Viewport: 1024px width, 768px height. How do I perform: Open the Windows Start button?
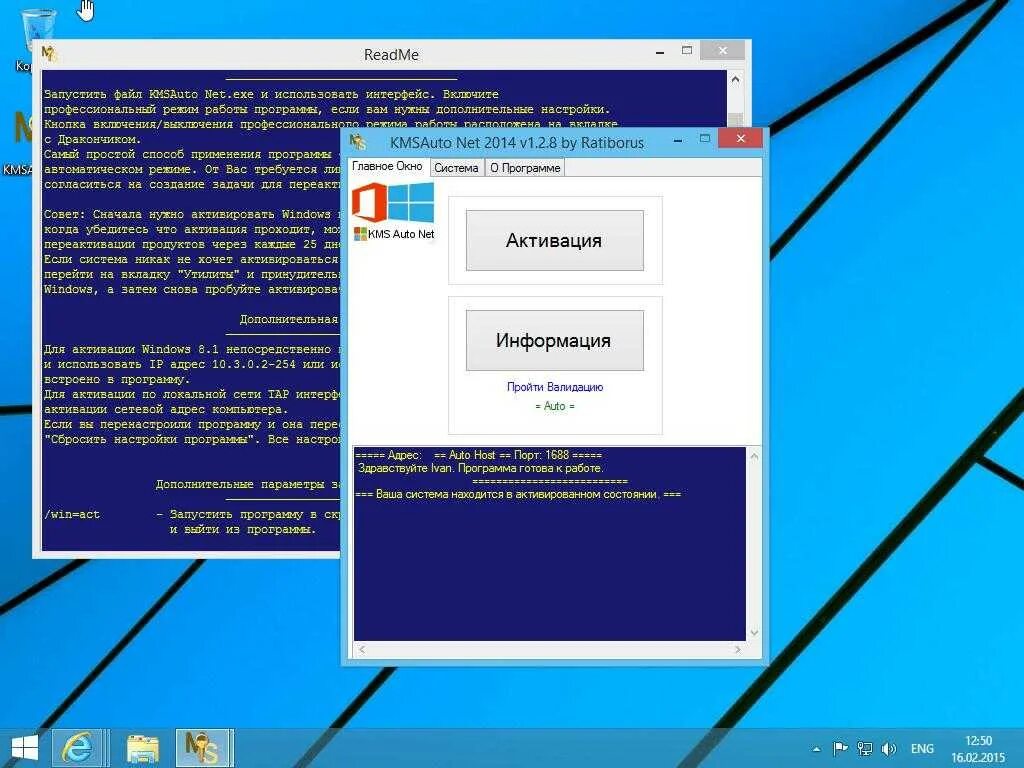(25, 748)
